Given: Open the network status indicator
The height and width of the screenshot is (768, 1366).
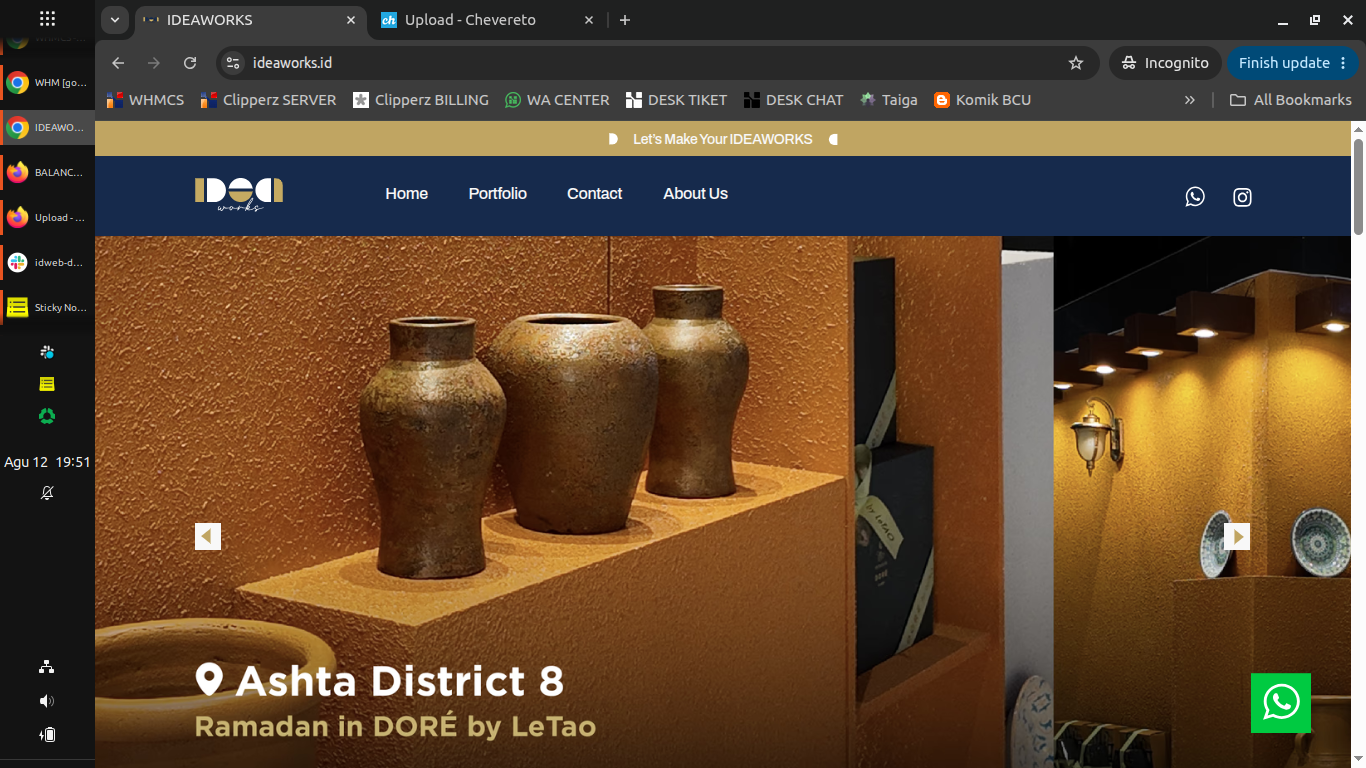Looking at the screenshot, I should (47, 667).
